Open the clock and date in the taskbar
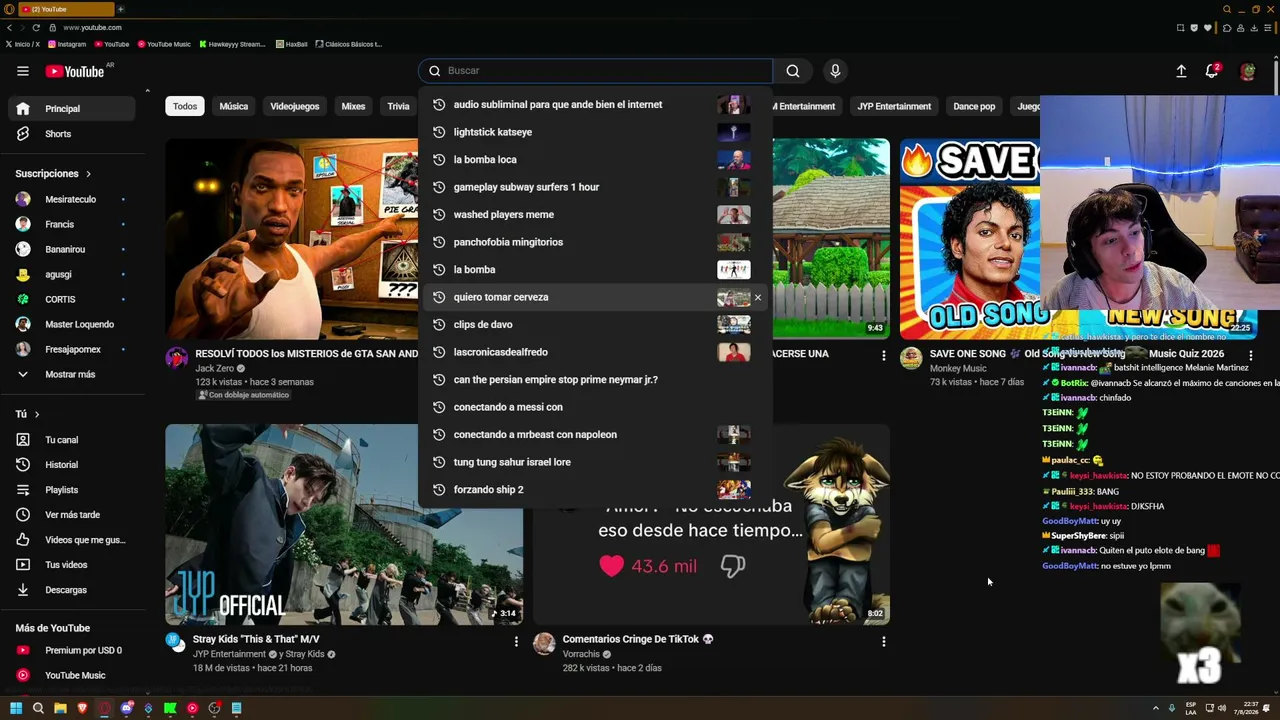The image size is (1280, 720). [1246, 709]
